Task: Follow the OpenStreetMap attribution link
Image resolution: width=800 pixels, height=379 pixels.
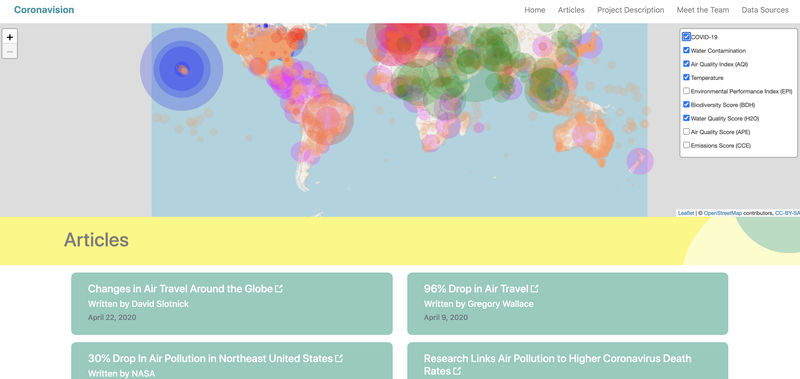Action: point(722,213)
